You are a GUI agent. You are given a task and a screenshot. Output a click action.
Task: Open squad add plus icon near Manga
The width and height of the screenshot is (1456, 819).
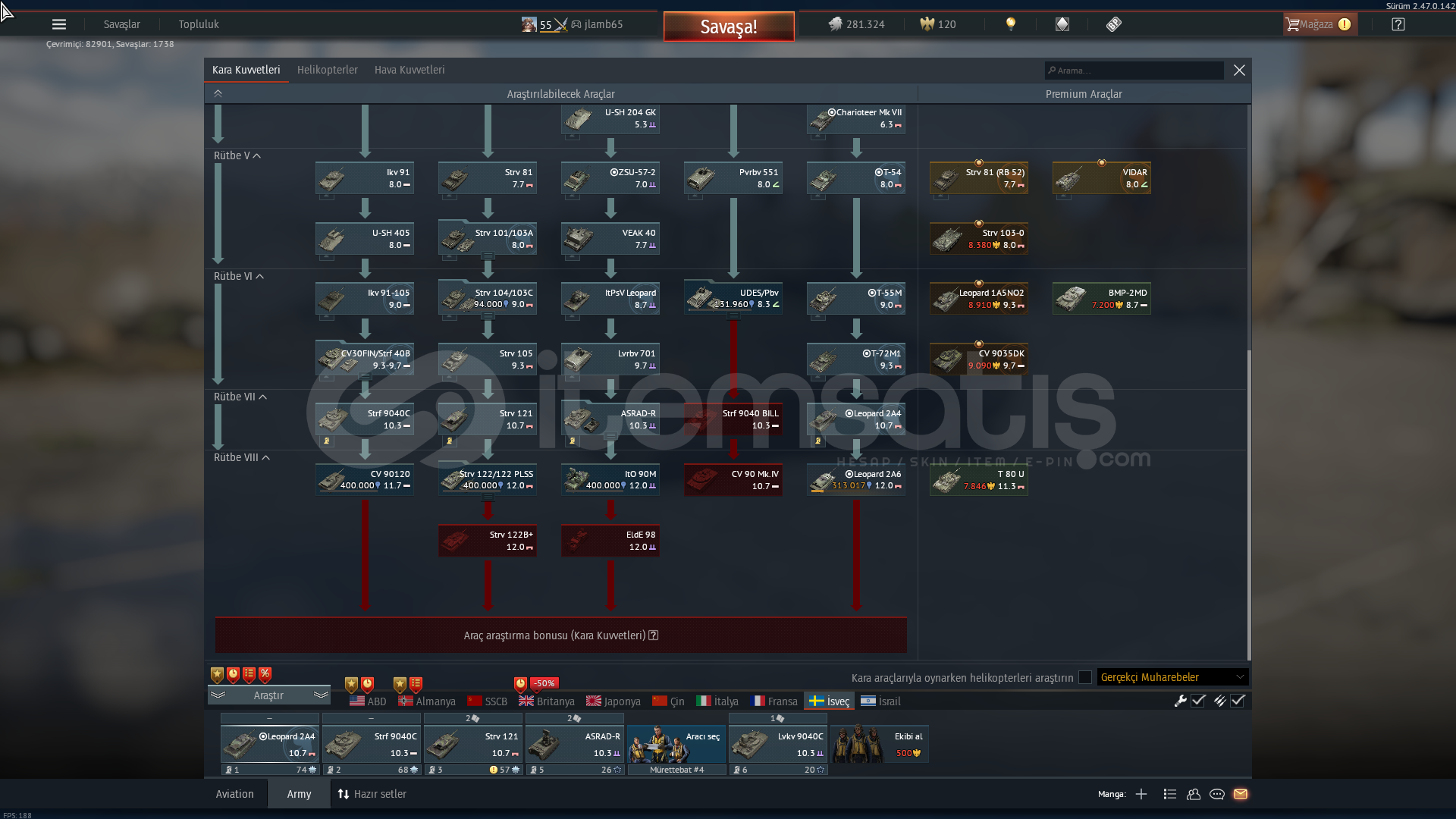pyautogui.click(x=1141, y=794)
